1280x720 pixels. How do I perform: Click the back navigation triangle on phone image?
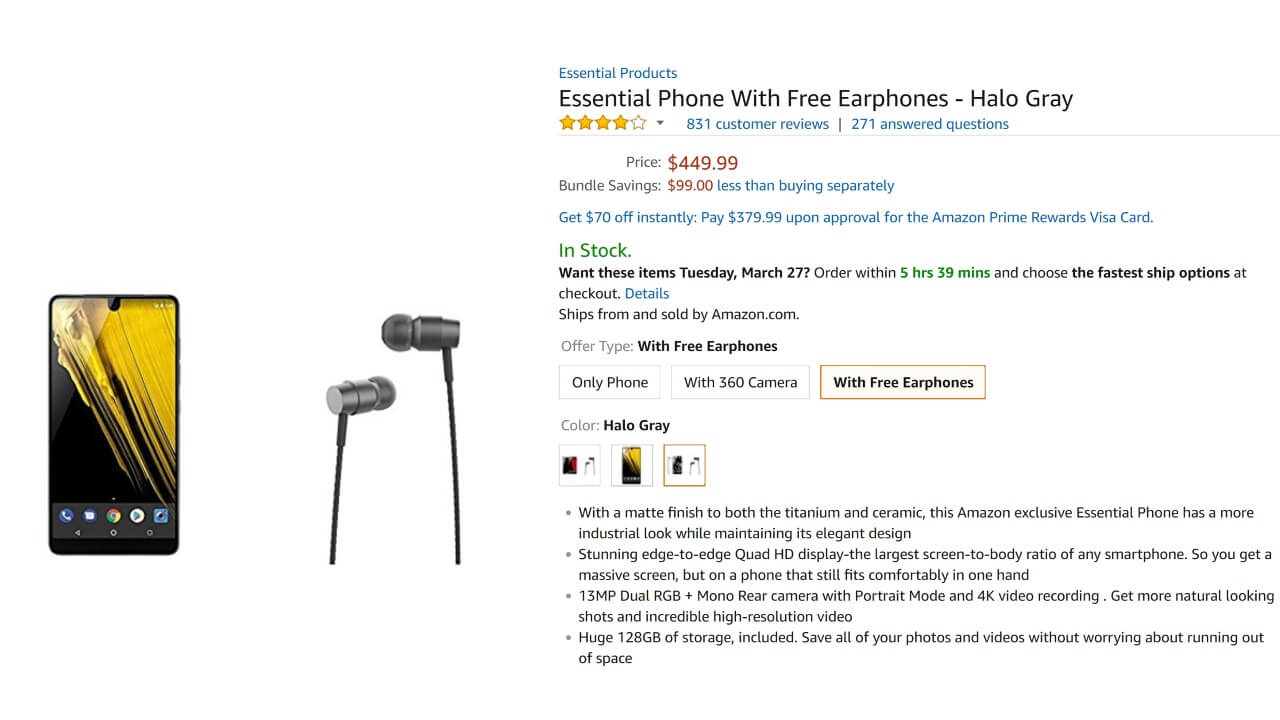coord(78,534)
